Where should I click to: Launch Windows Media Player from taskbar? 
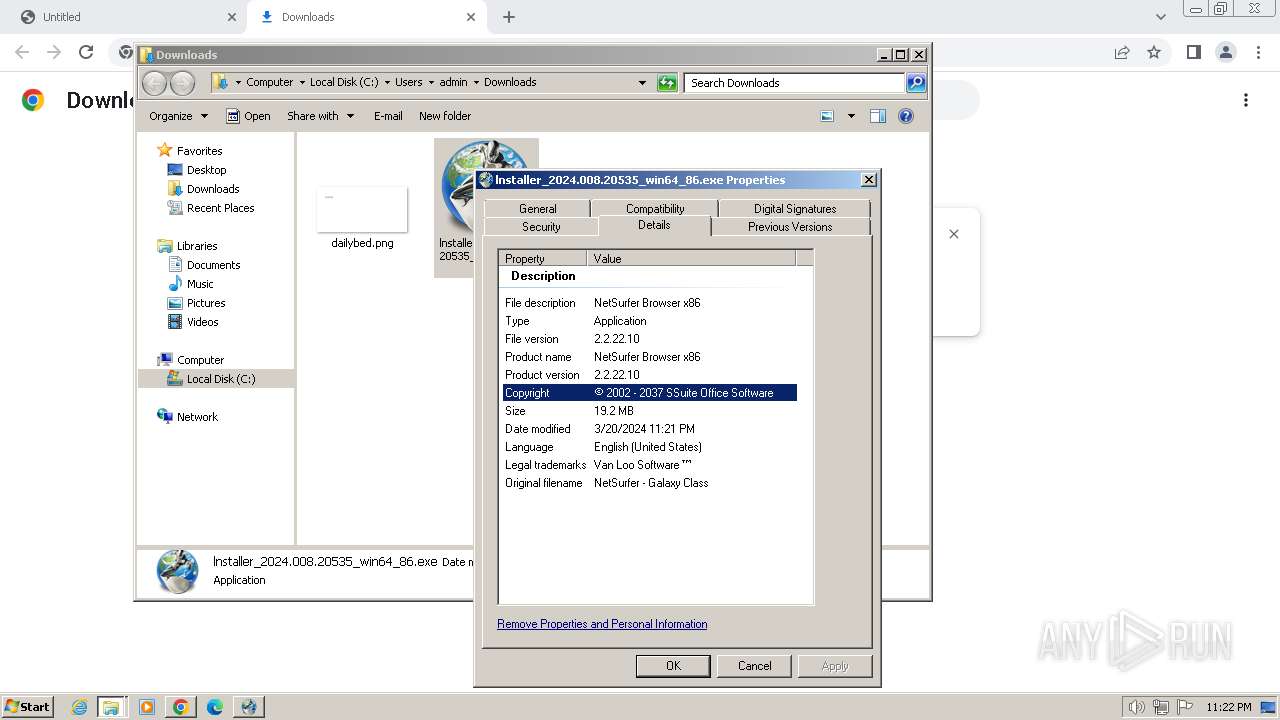click(x=147, y=707)
